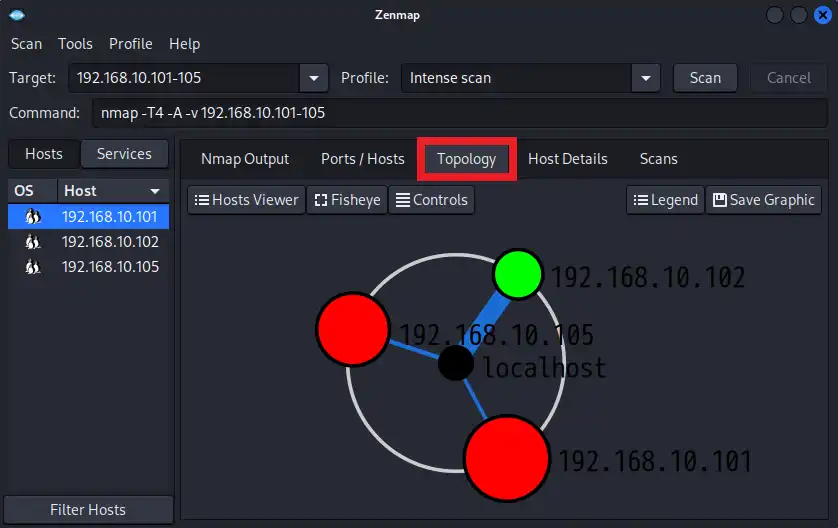838x528 pixels.
Task: Switch to Host Details tab
Action: point(568,159)
